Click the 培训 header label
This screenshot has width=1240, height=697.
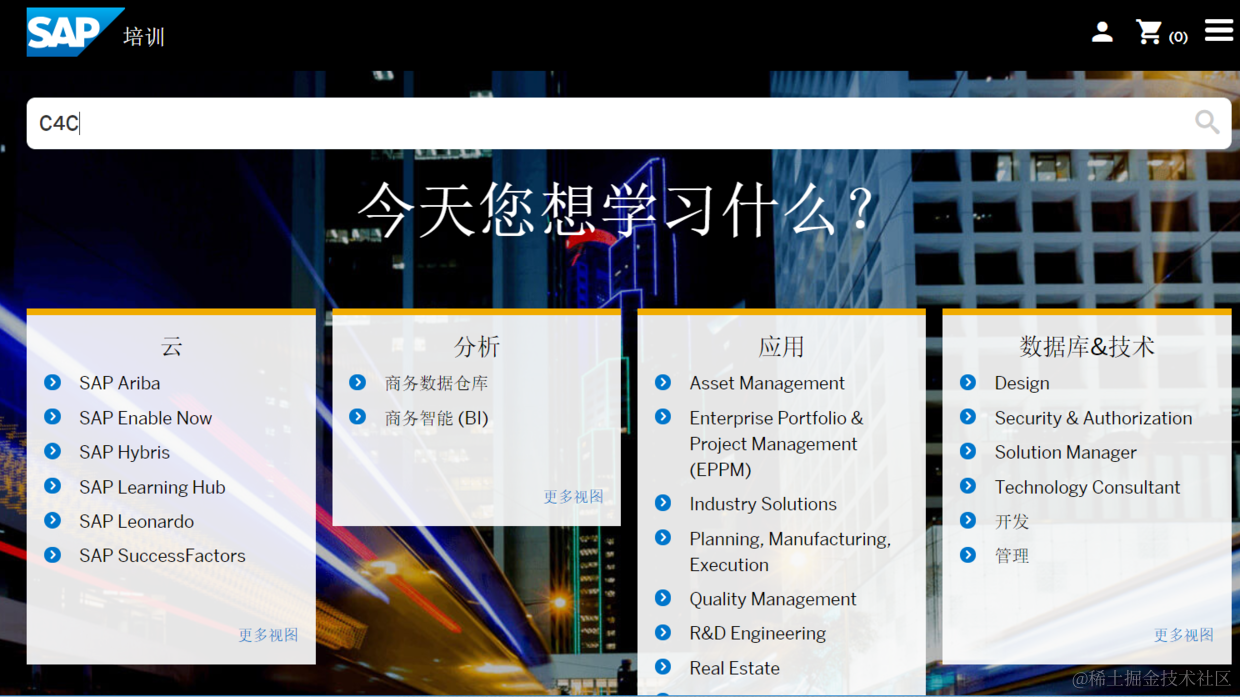(143, 37)
